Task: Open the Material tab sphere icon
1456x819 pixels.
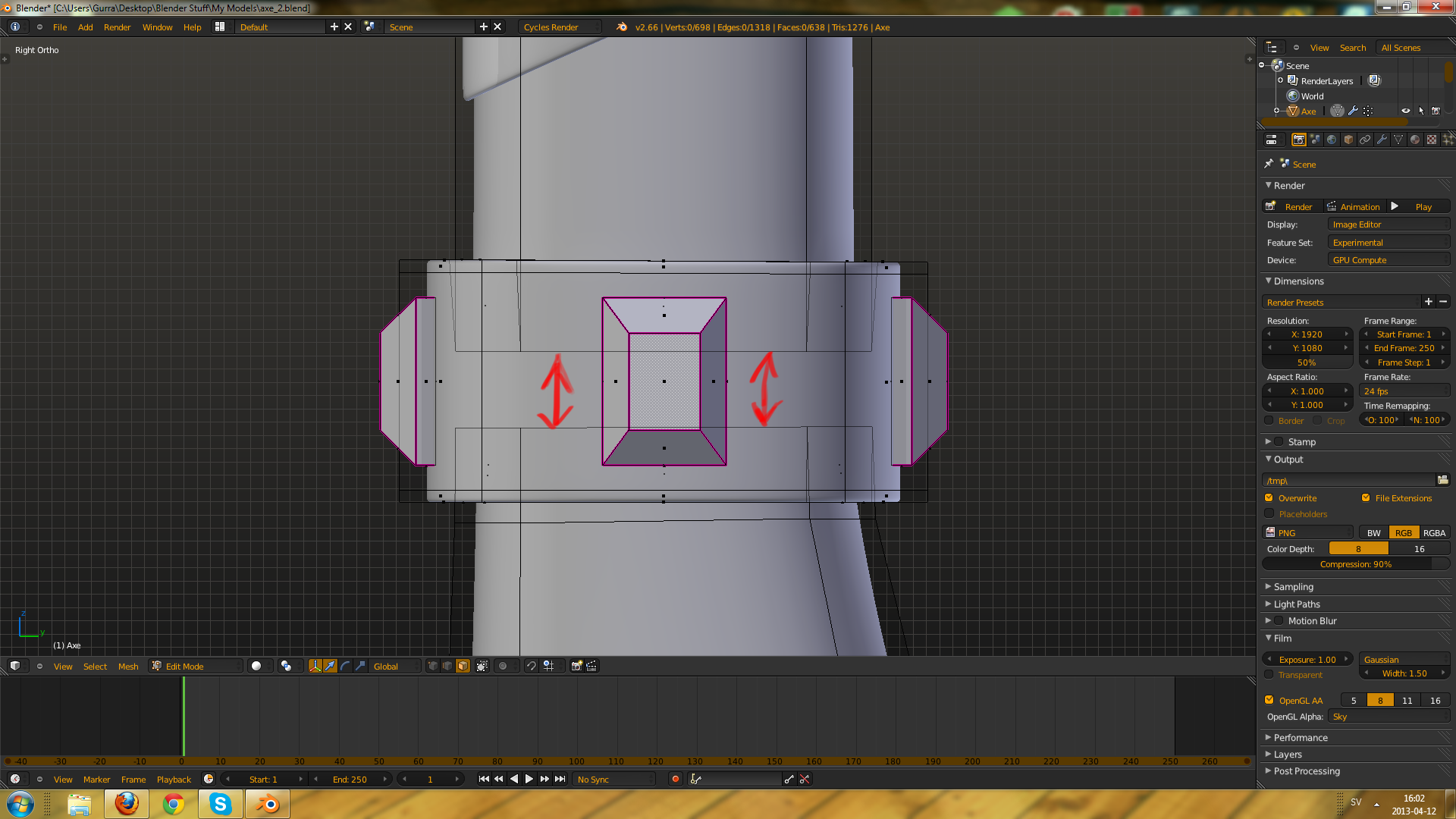Action: [1415, 140]
